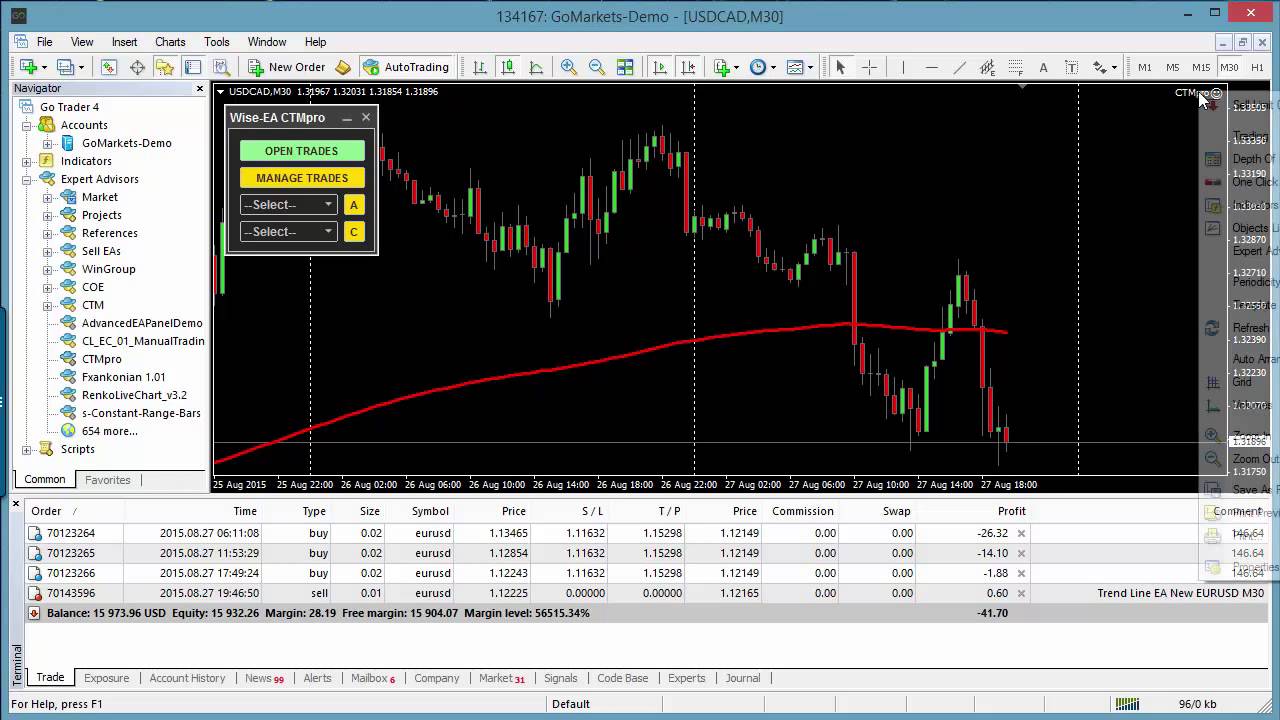
Task: Select CTMpro expert advisor in Navigator
Action: 101,359
